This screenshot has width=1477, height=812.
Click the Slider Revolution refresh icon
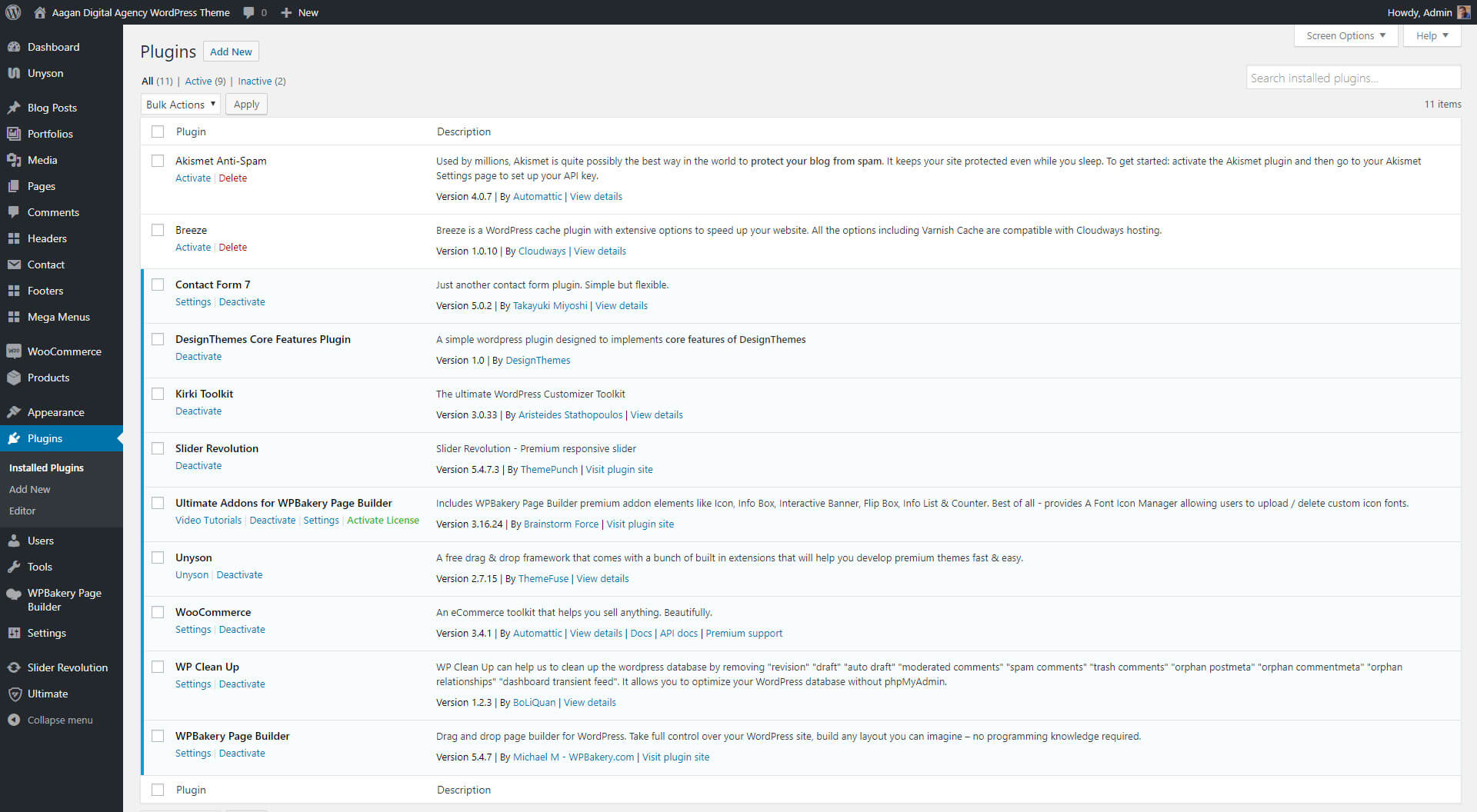[14, 667]
